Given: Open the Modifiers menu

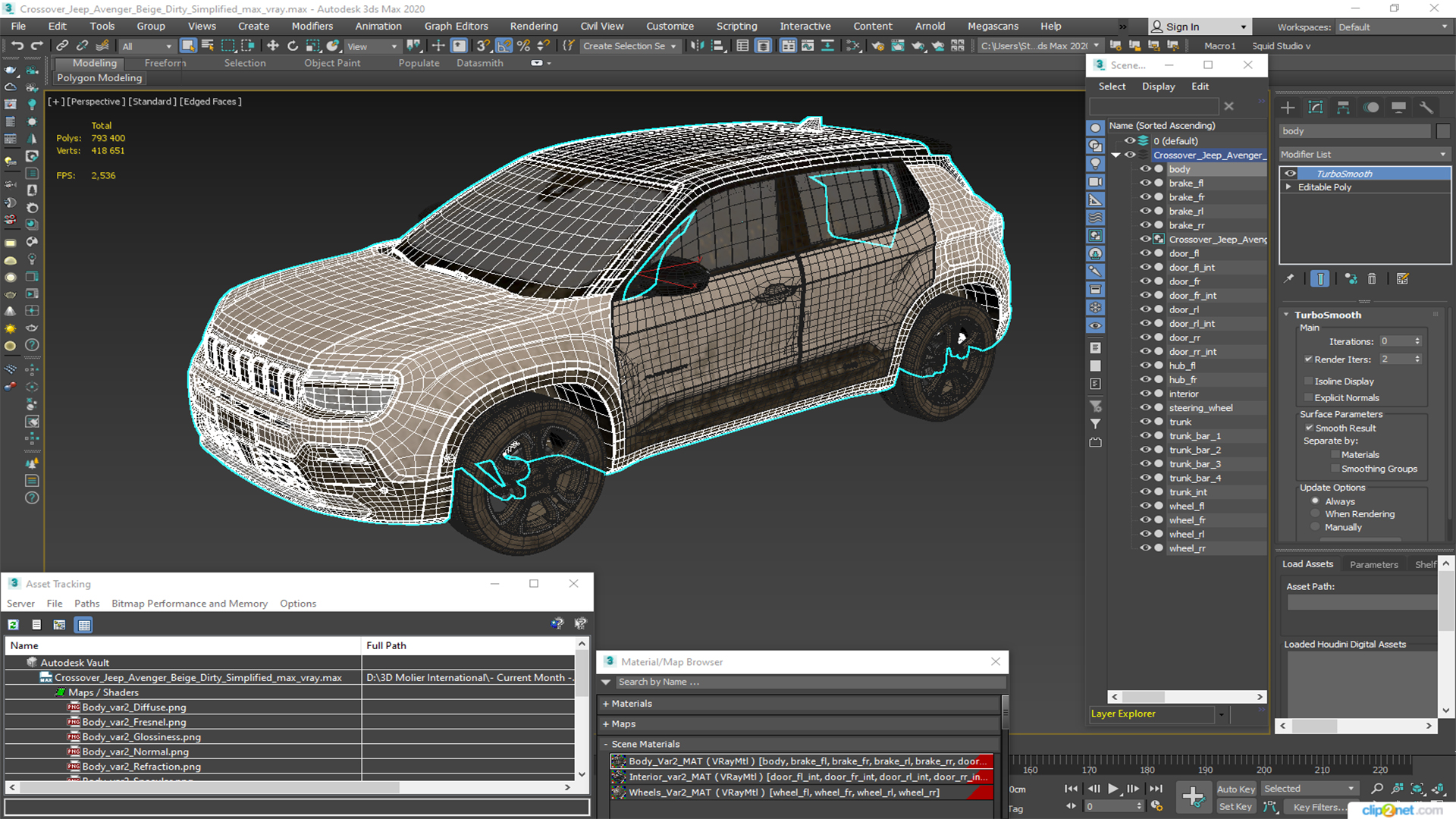Looking at the screenshot, I should (312, 26).
